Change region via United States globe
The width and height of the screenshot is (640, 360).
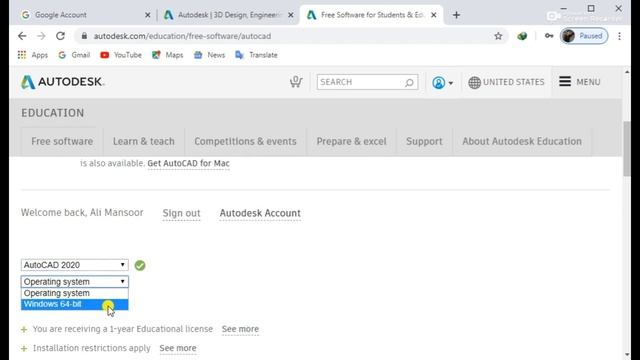tap(506, 82)
